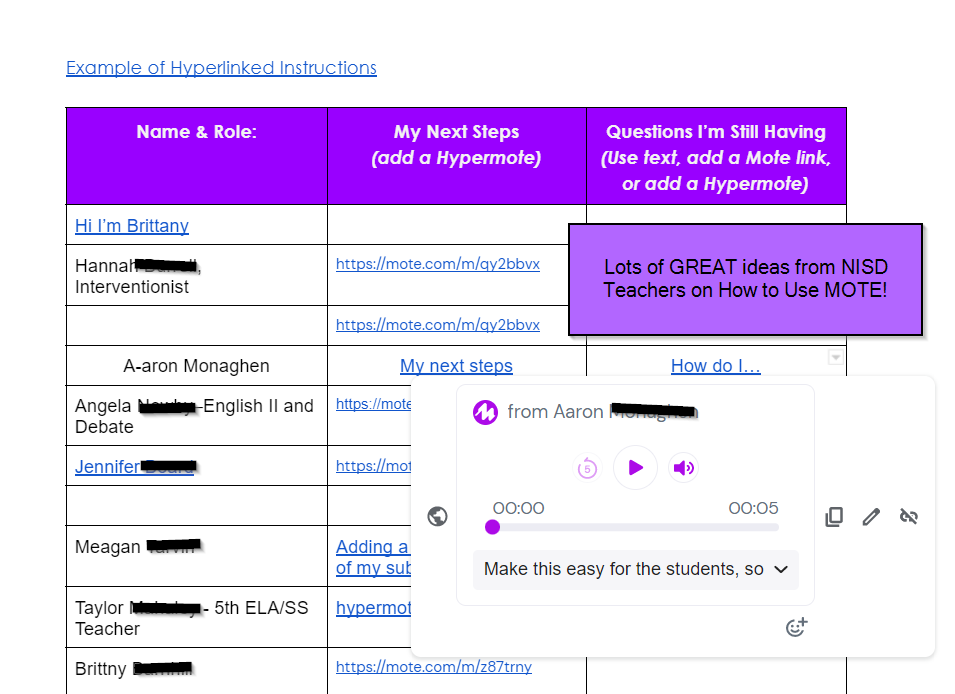The image size is (955, 694).
Task: Click Make this easy for the students transcript
Action: click(624, 569)
